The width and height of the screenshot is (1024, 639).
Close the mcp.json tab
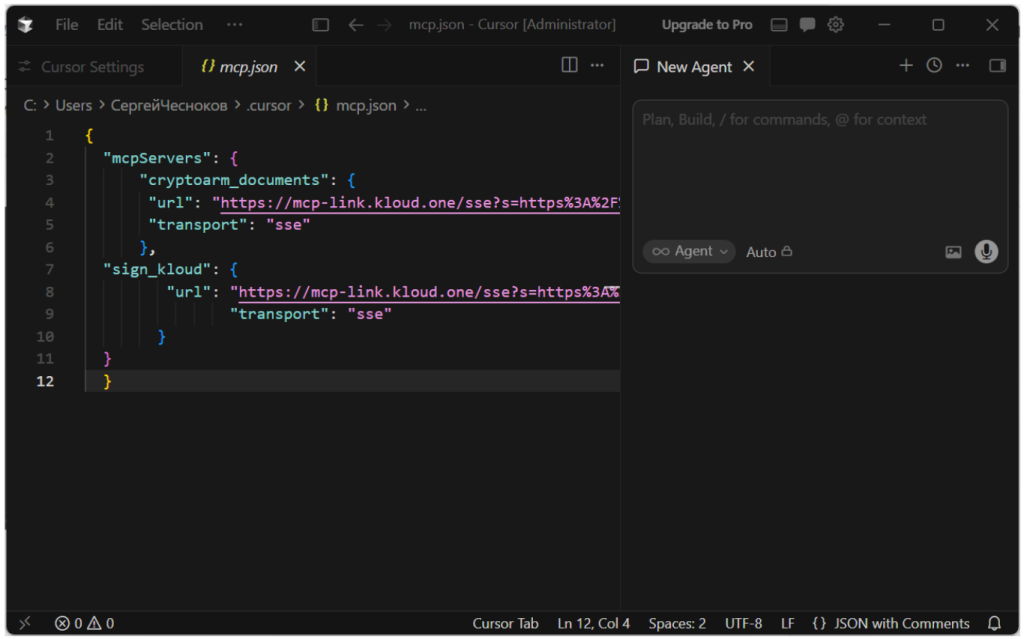(x=300, y=66)
